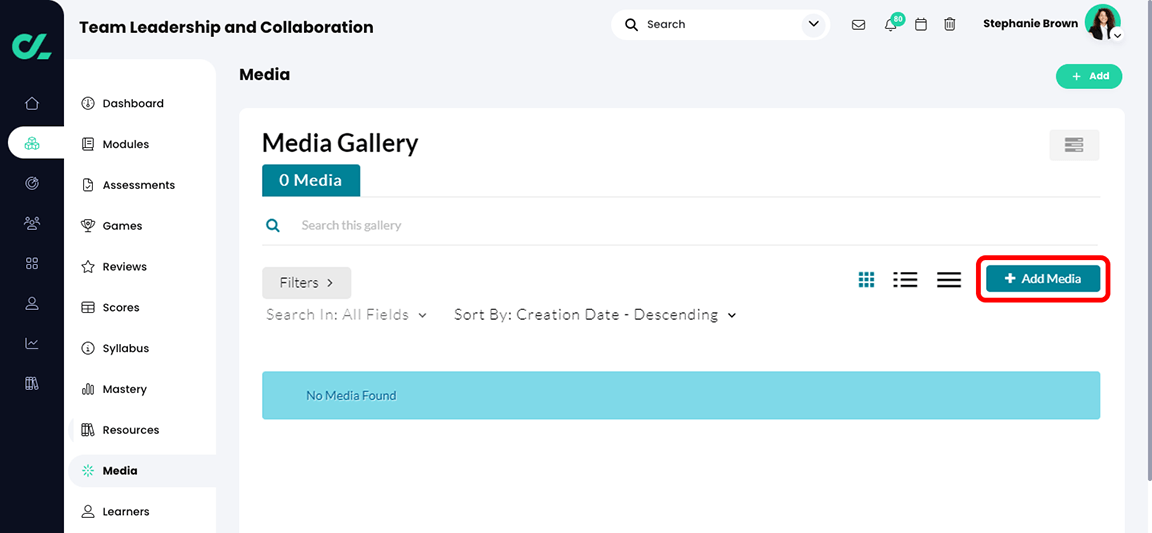The height and width of the screenshot is (533, 1152).
Task: Expand the top search bar dropdown arrow
Action: [813, 25]
